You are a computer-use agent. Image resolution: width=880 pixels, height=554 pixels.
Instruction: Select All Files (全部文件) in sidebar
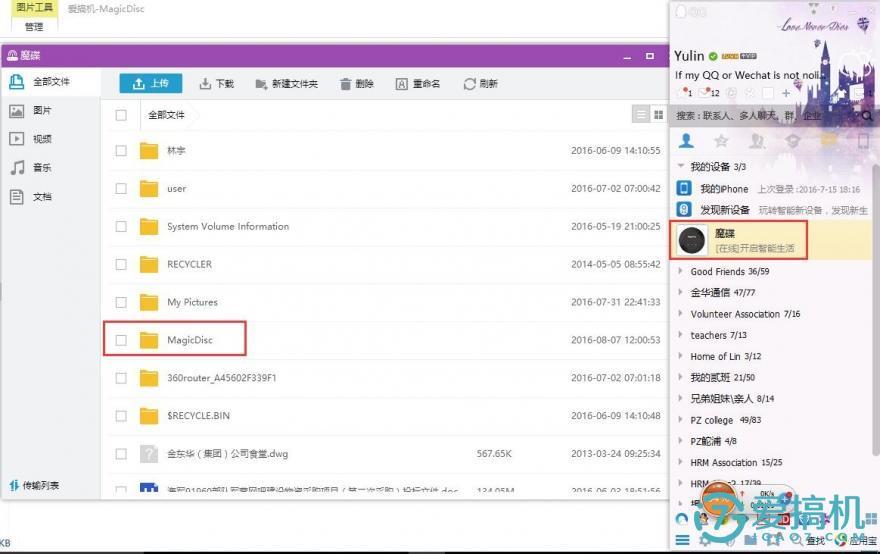pyautogui.click(x=51, y=82)
